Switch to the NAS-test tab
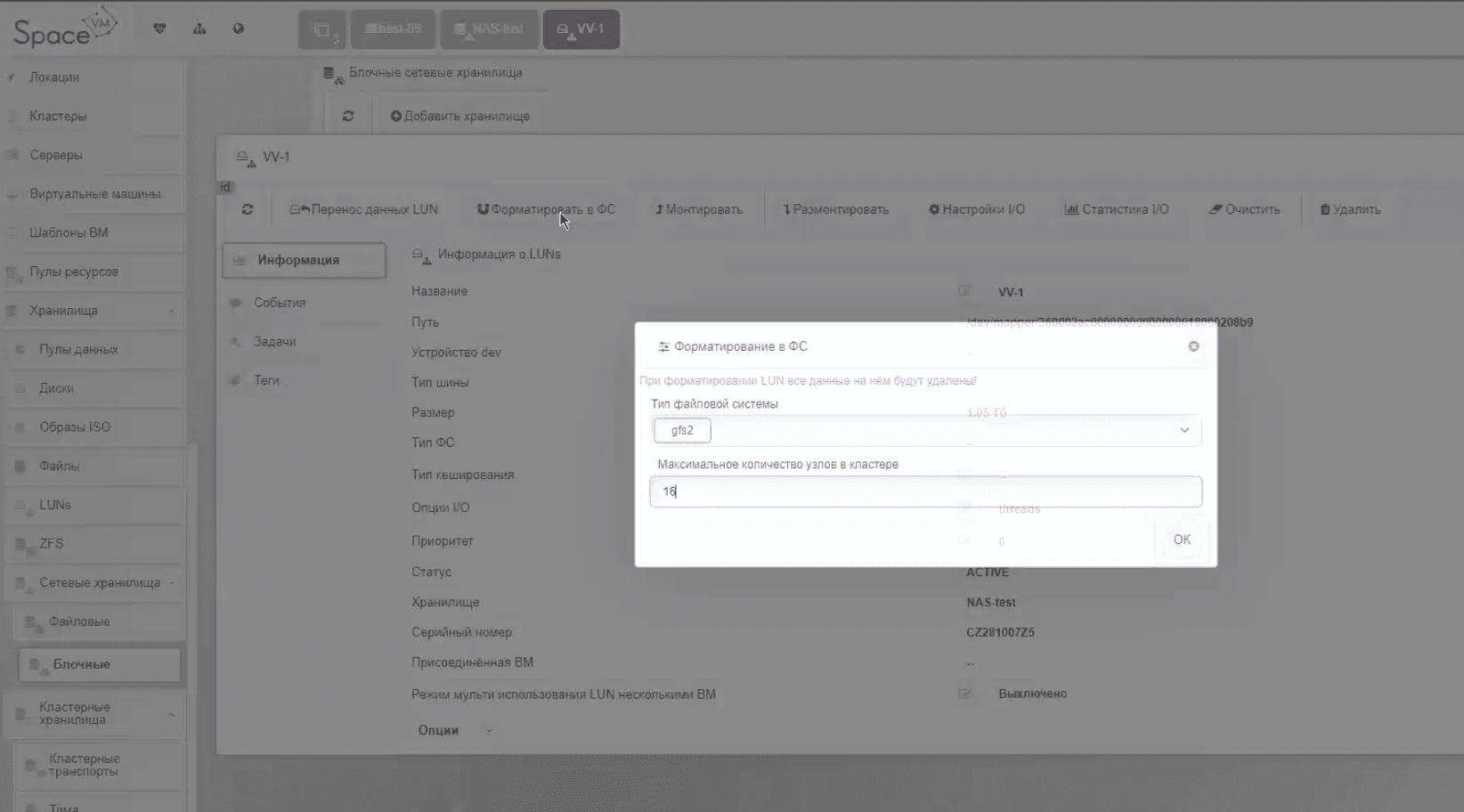1464x812 pixels. click(489, 29)
